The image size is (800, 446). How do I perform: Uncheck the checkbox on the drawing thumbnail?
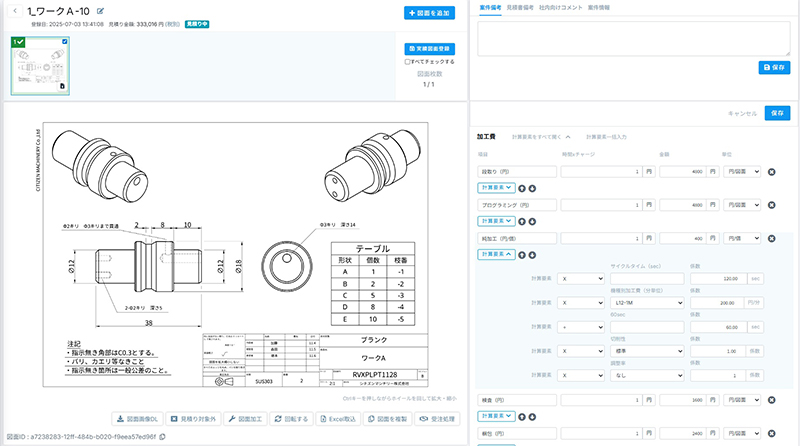[65, 42]
